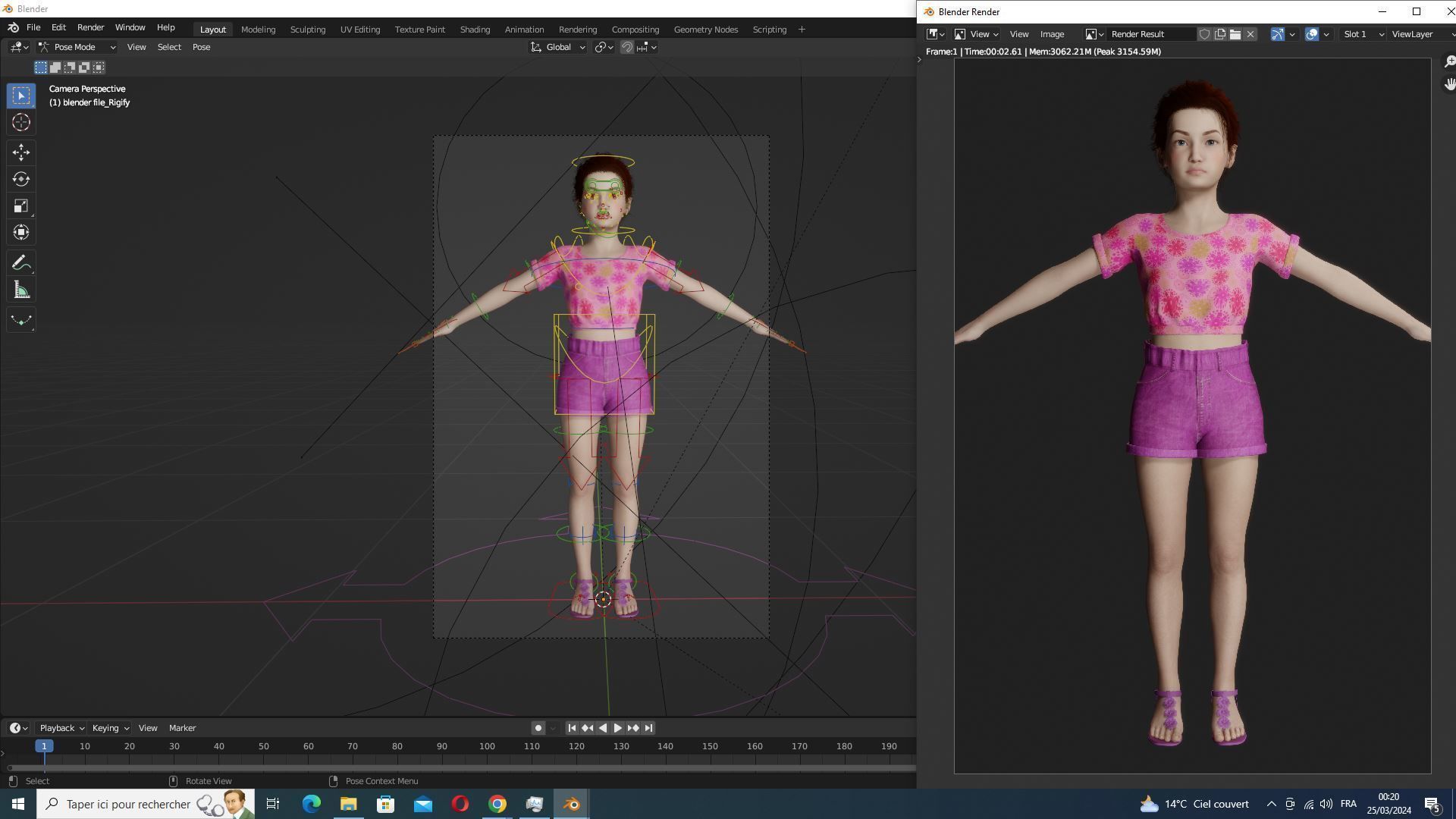This screenshot has height=819, width=1456.
Task: Click the zoom magnifier in Blender Render window
Action: tap(1449, 61)
